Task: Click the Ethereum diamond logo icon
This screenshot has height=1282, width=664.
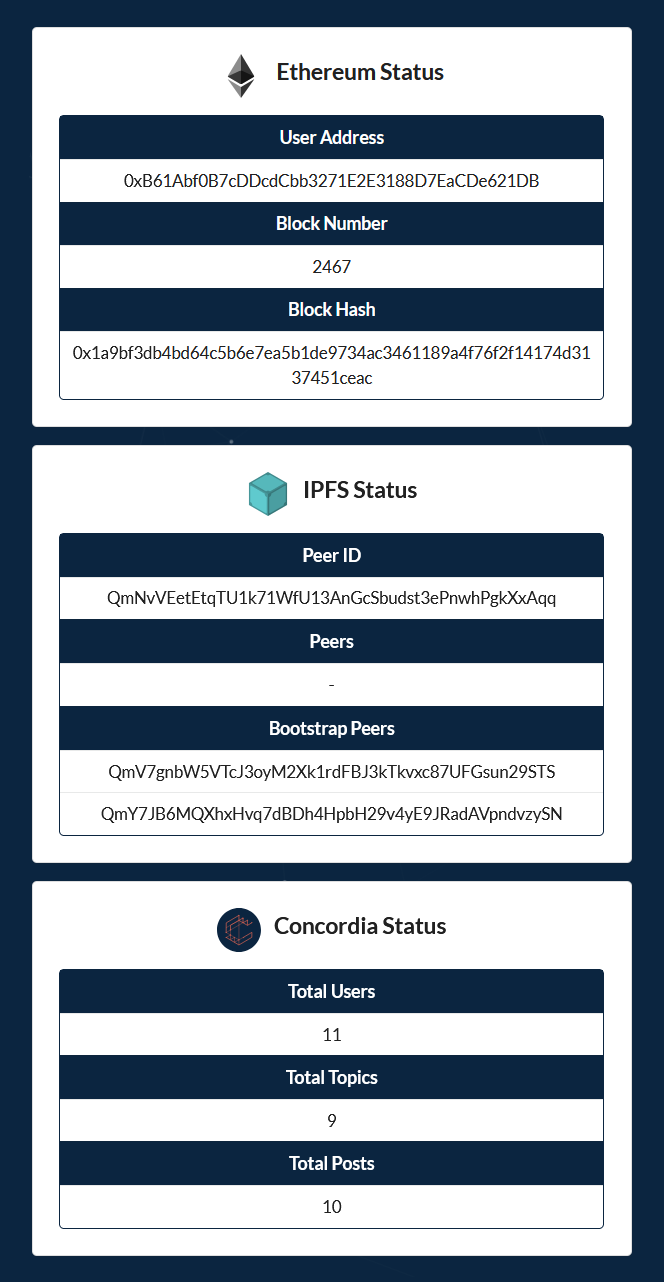Action: click(x=240, y=75)
